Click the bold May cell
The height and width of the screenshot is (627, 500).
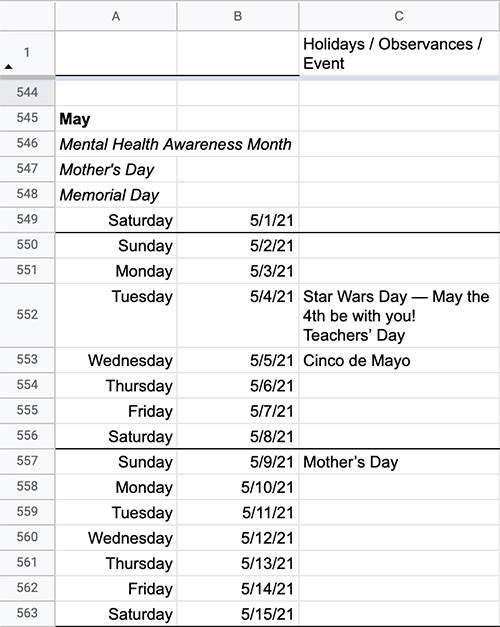(116, 119)
